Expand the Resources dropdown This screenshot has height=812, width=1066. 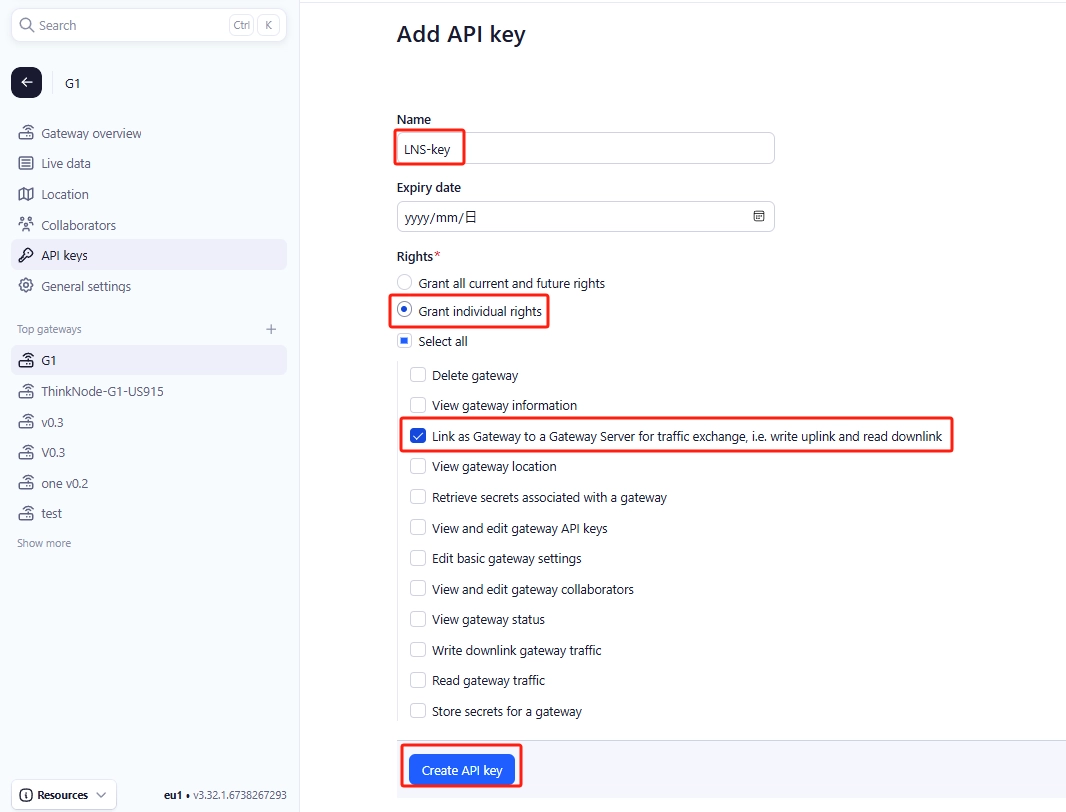pos(64,794)
